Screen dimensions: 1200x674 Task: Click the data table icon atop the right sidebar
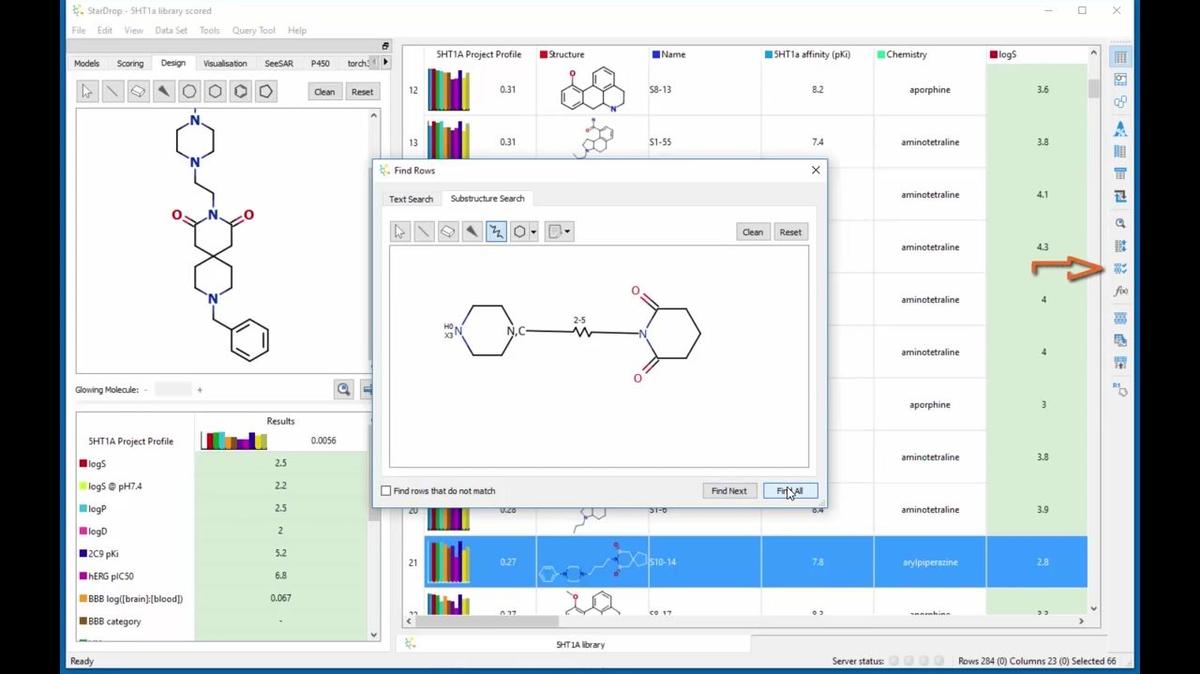pyautogui.click(x=1120, y=55)
